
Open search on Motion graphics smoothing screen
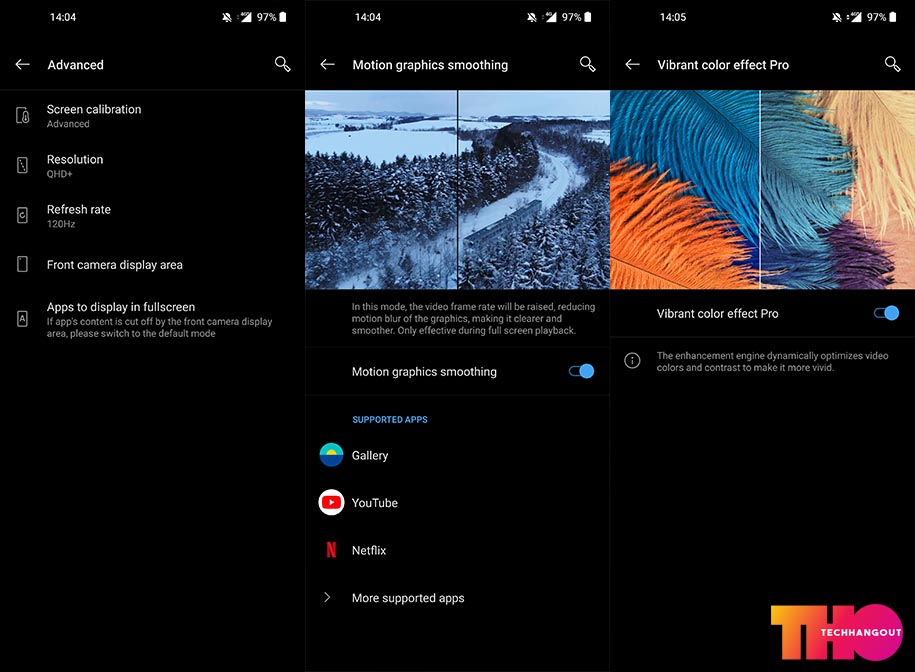coord(588,64)
